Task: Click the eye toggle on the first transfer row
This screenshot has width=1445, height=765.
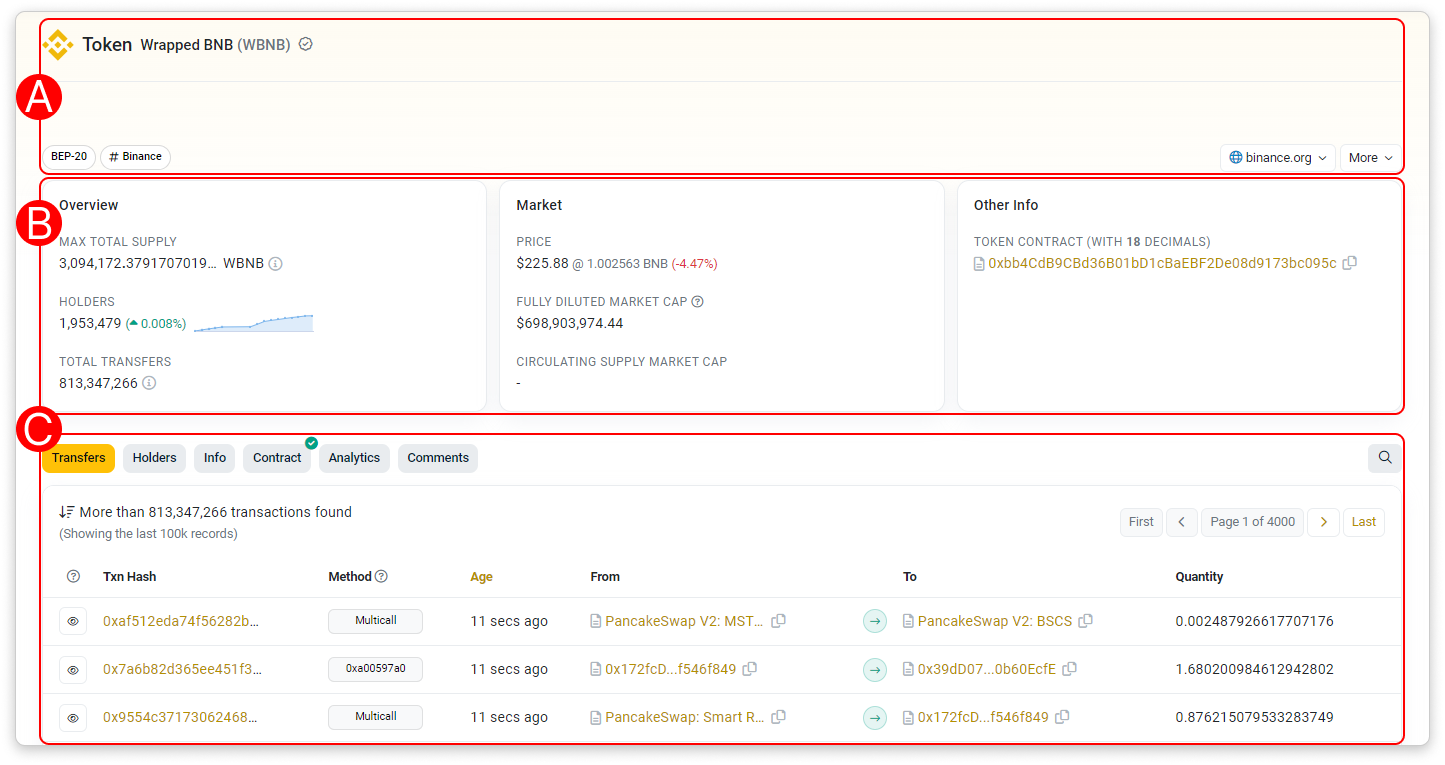Action: click(72, 621)
